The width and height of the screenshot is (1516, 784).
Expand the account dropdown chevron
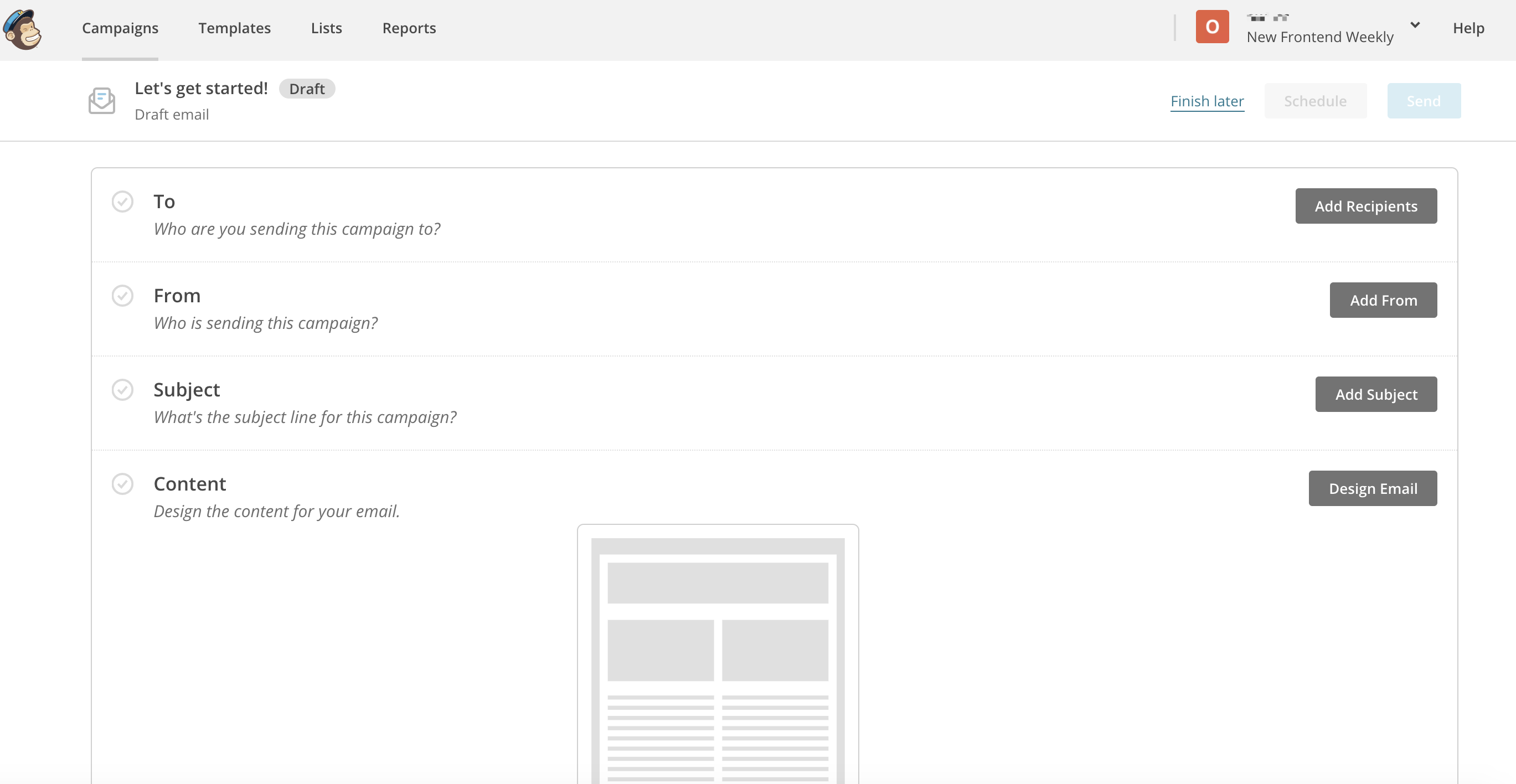[1415, 25]
